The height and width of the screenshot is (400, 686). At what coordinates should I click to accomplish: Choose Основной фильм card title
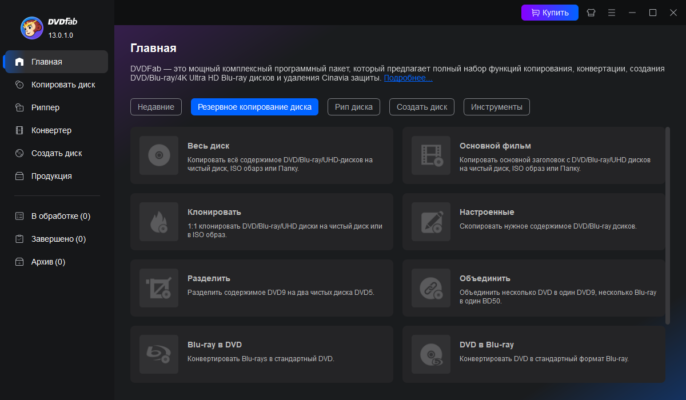point(495,146)
